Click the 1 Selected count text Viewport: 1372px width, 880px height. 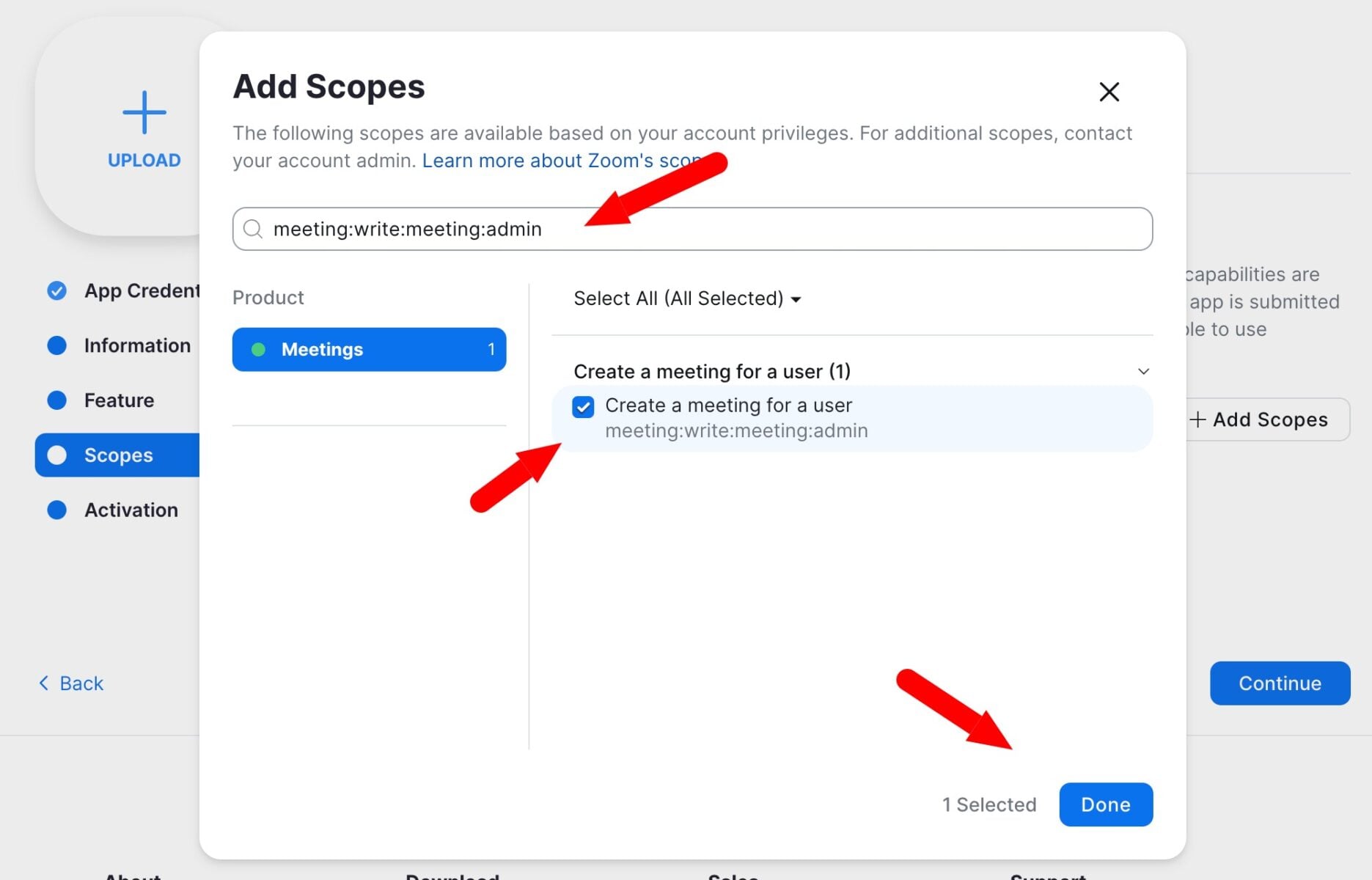pos(989,804)
